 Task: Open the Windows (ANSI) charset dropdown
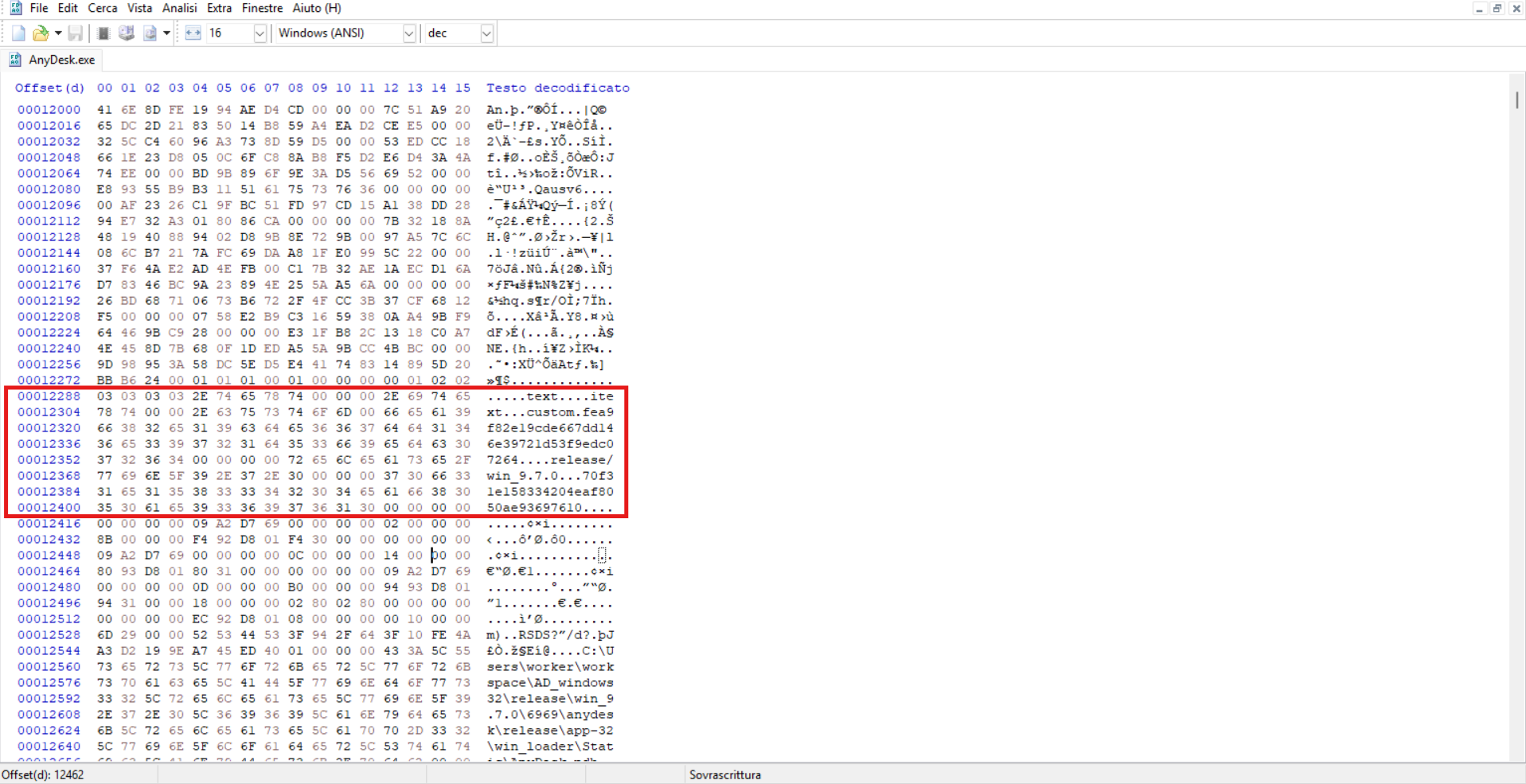[x=408, y=33]
